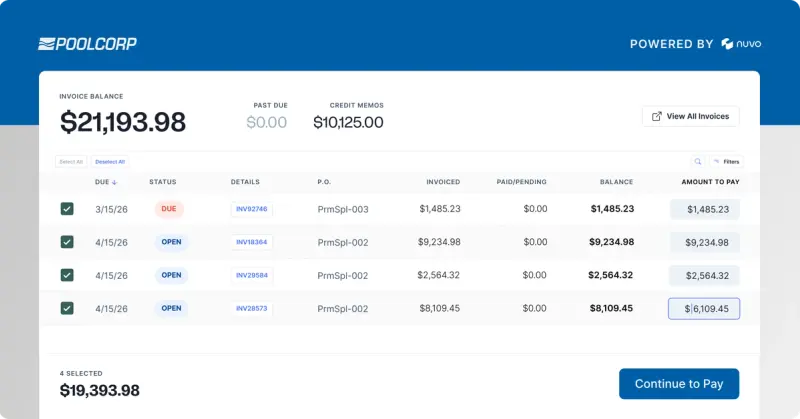The image size is (800, 419).
Task: Click the OPEN badge for INV28573
Action: tap(171, 308)
